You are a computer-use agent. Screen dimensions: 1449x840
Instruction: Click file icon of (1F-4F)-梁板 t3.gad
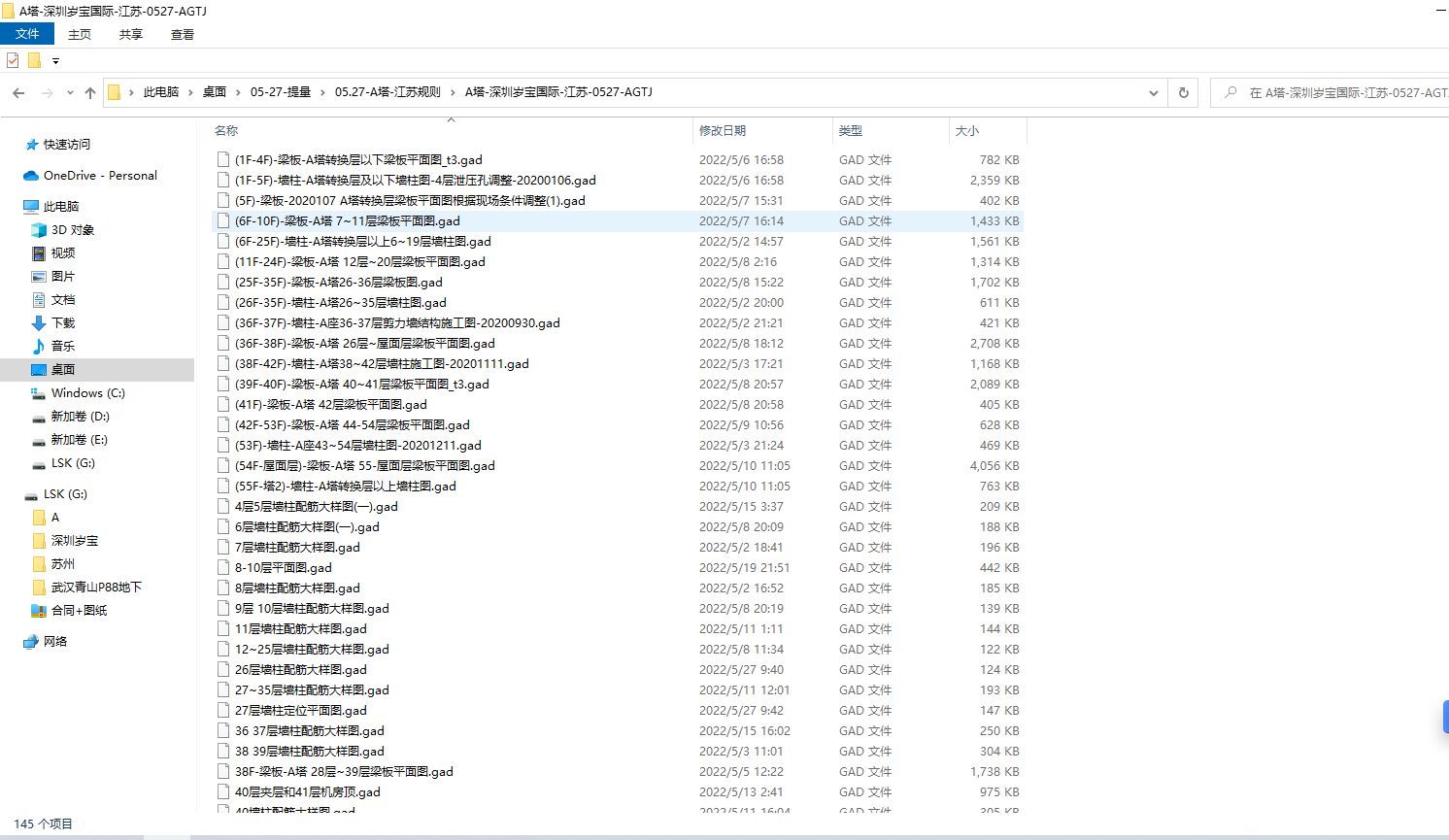[x=223, y=159]
